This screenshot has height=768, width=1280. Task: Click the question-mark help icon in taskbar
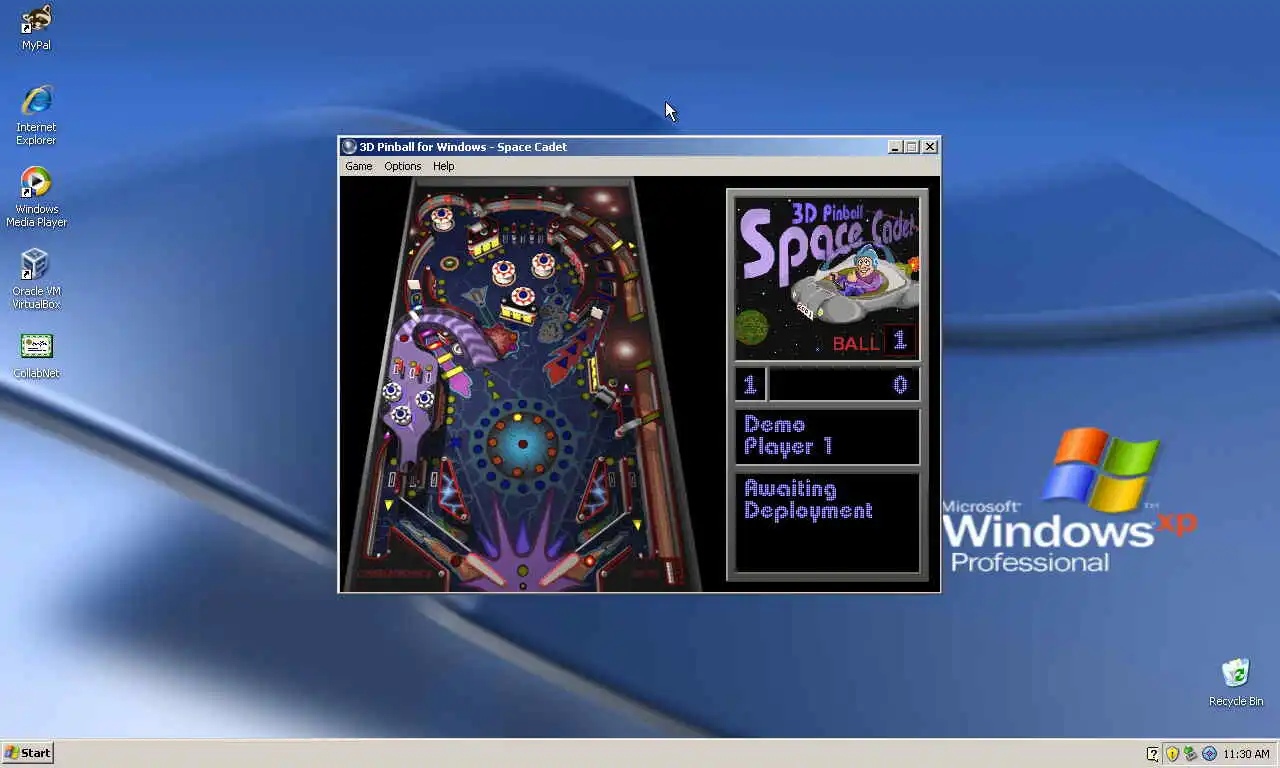tap(1153, 754)
